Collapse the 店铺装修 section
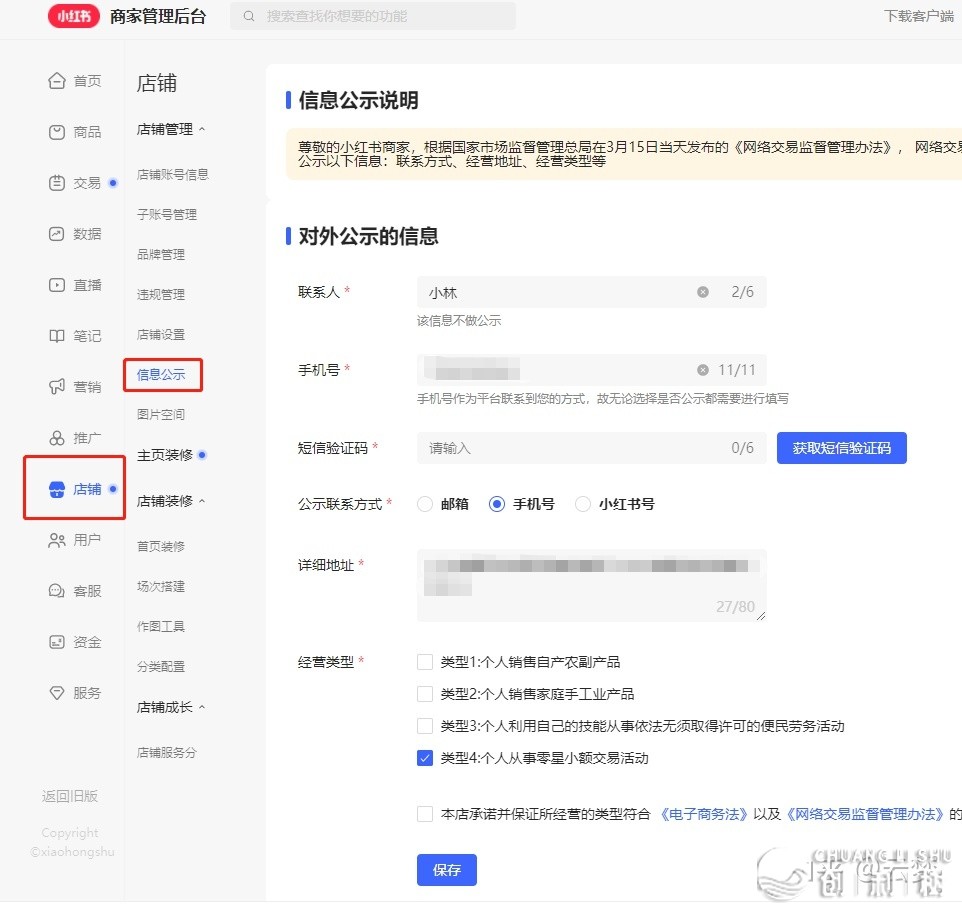The height and width of the screenshot is (909, 962). click(x=165, y=500)
